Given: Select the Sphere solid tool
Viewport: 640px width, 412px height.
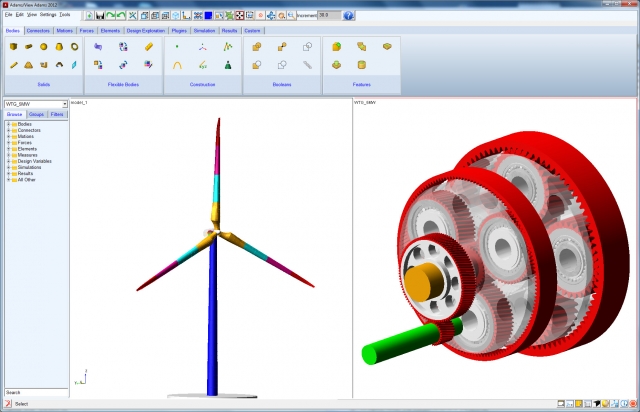Looking at the screenshot, I should tap(44, 47).
